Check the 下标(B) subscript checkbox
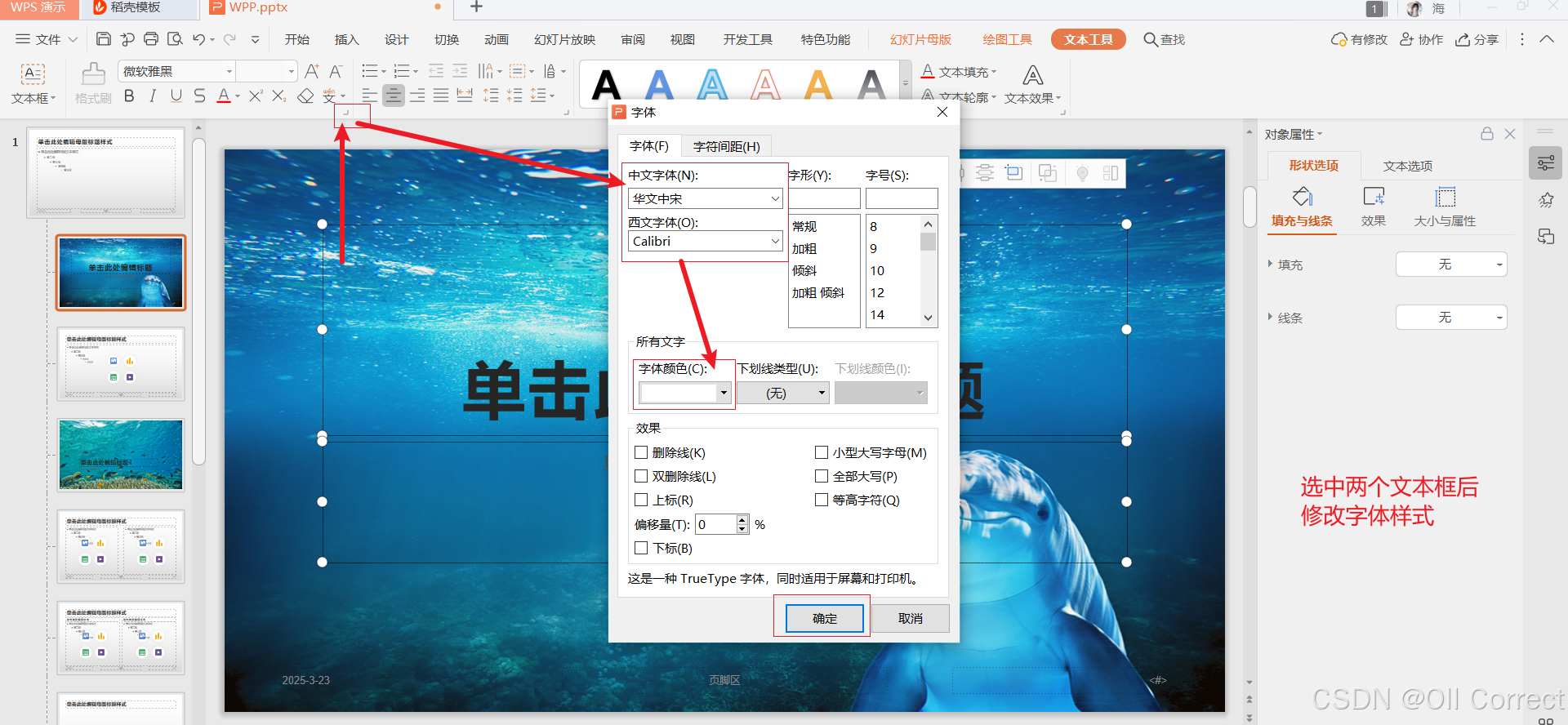Screen dimensions: 1568x725 coord(641,548)
